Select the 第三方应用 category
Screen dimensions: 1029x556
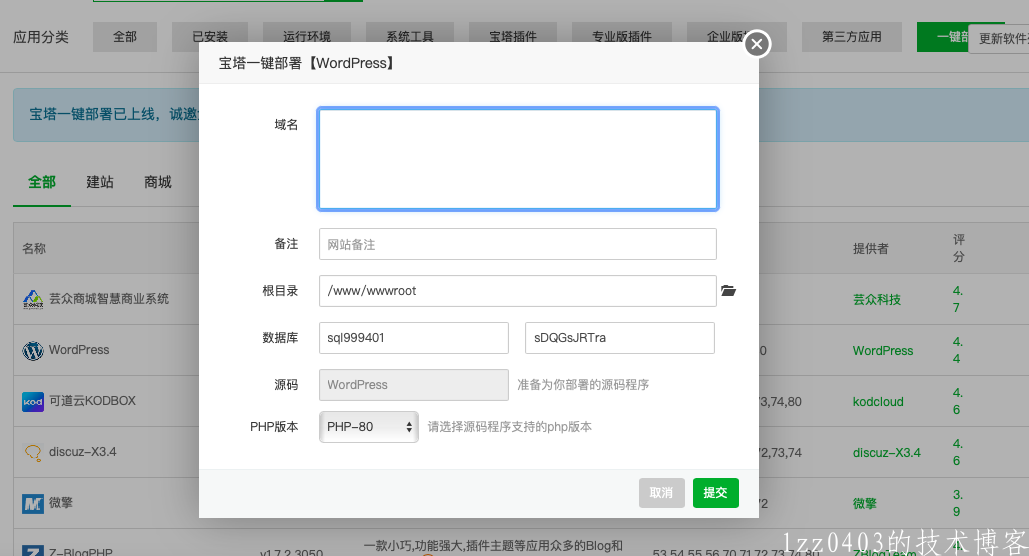(x=852, y=37)
